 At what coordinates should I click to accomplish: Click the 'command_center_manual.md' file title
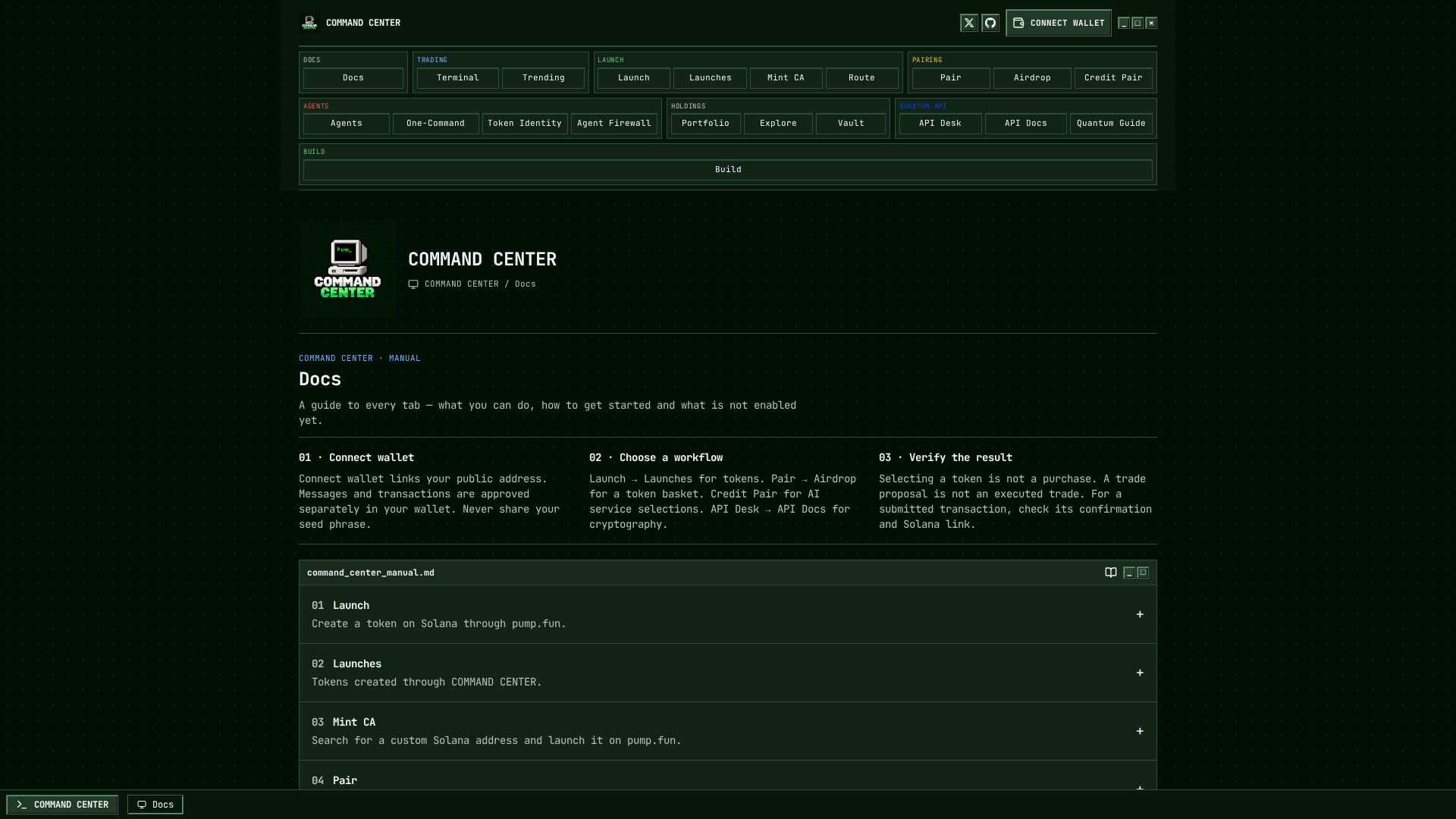click(371, 573)
